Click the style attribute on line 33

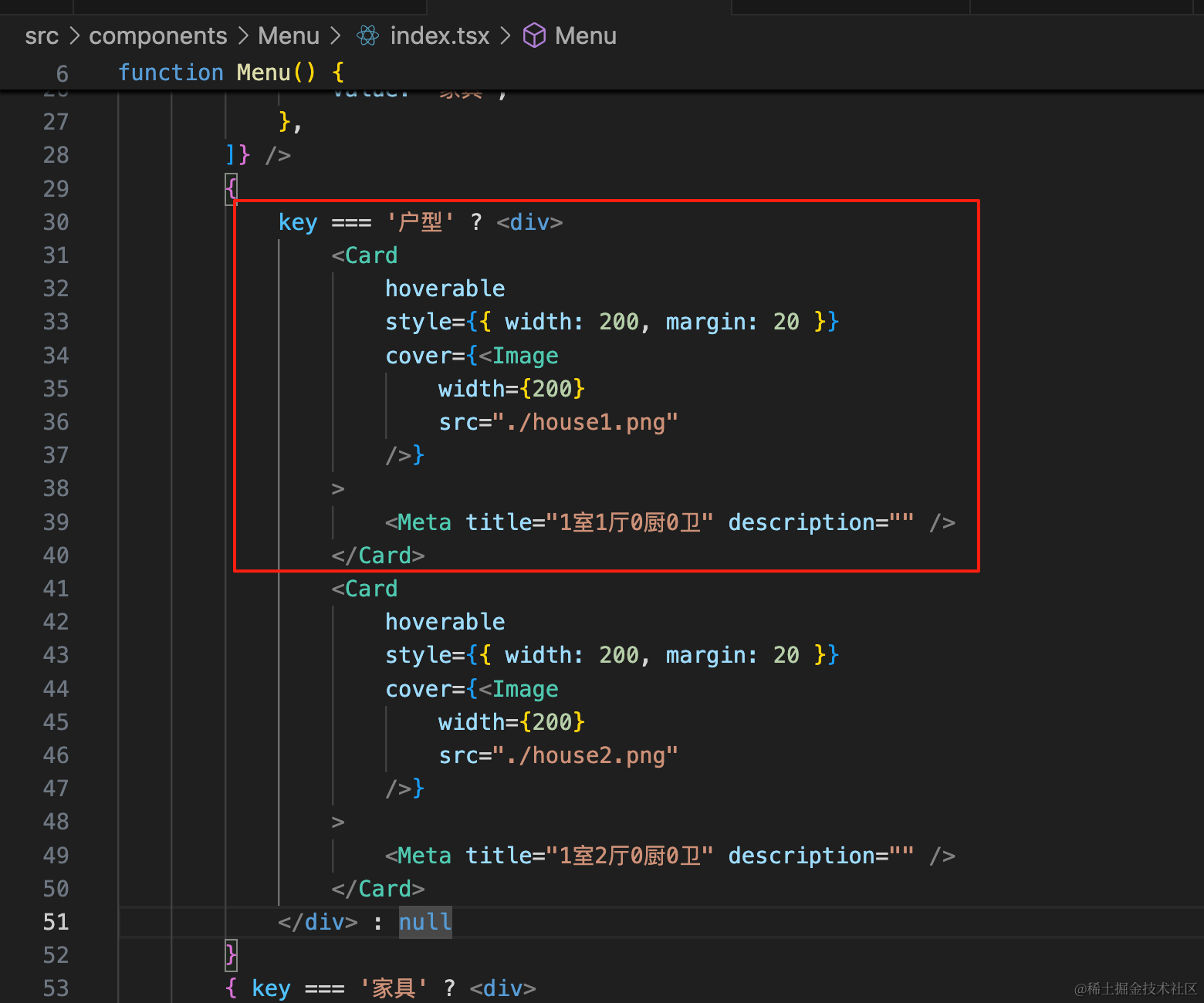pos(611,322)
